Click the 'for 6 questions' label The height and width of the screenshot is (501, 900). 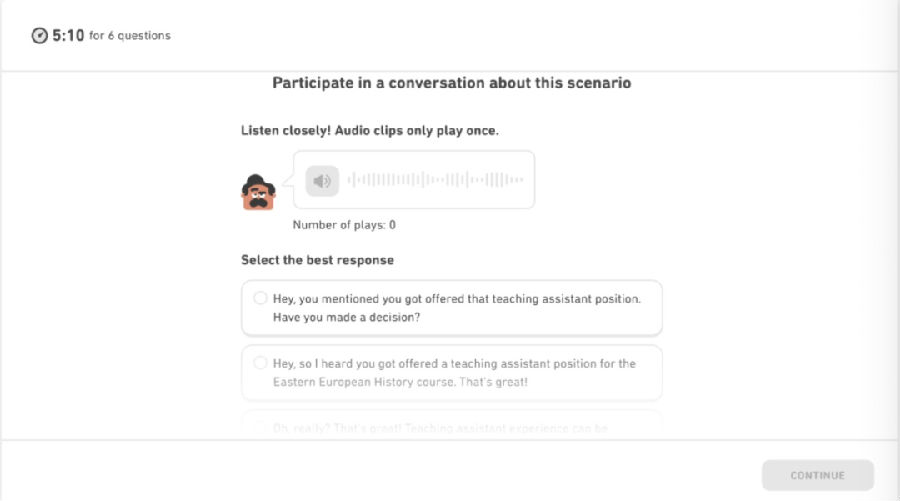point(130,36)
